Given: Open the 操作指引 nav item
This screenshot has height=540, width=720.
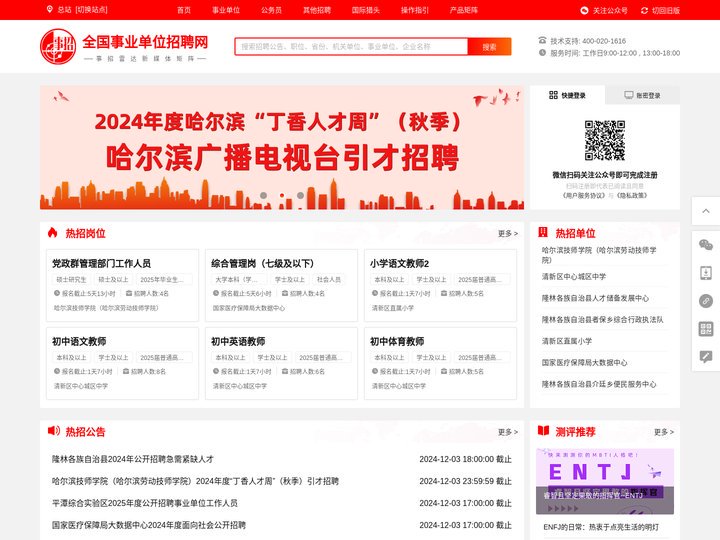Looking at the screenshot, I should coord(415,10).
